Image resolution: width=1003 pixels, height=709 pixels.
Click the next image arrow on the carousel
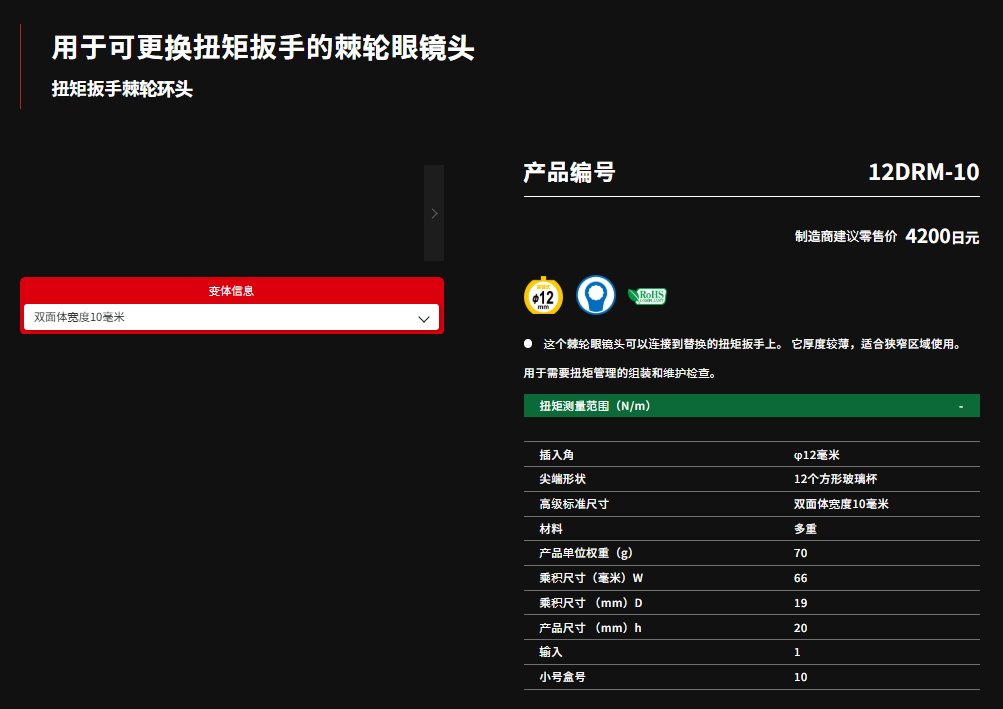tap(434, 213)
